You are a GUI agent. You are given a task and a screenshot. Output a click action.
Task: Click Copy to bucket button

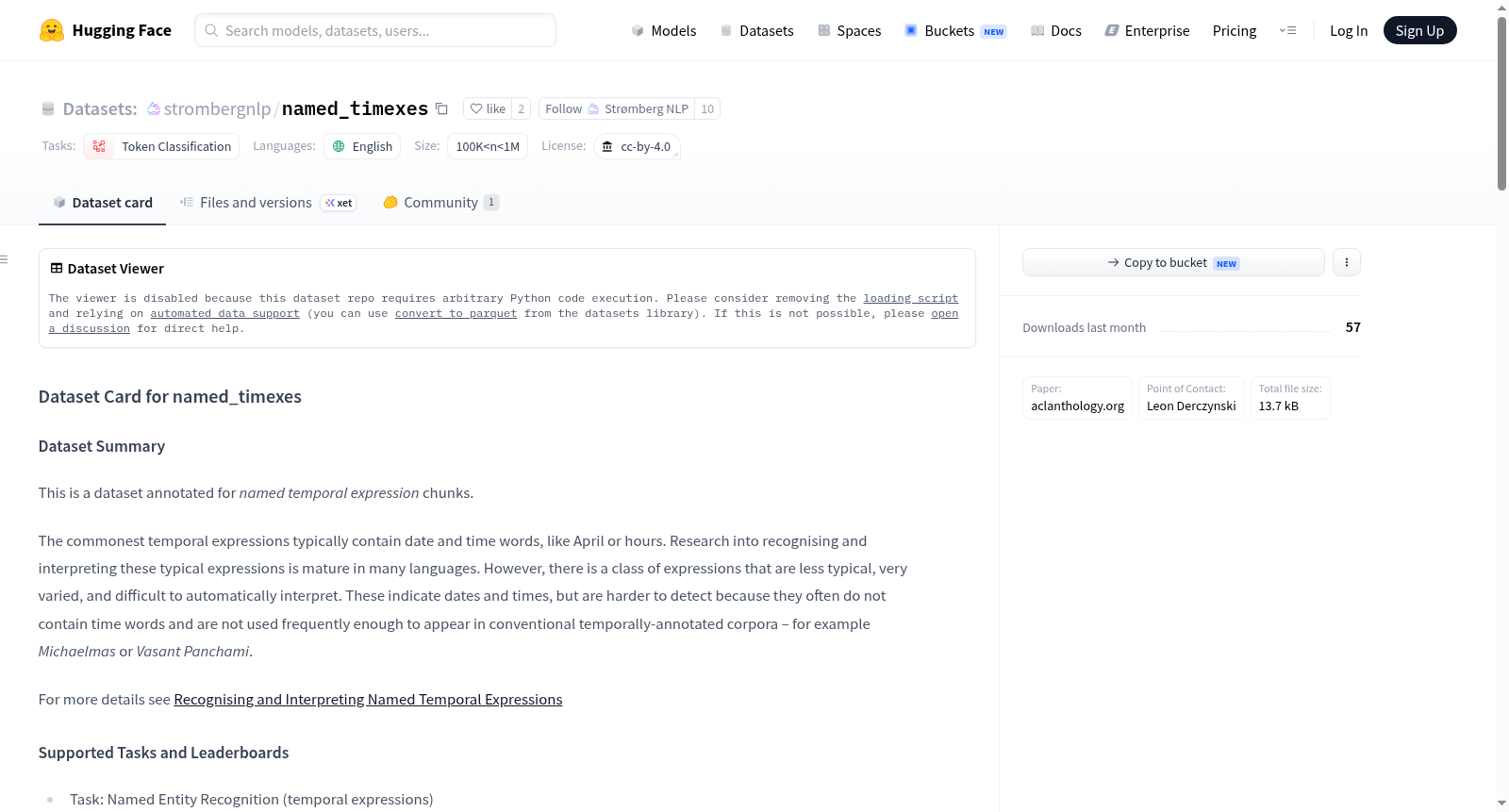[1173, 262]
